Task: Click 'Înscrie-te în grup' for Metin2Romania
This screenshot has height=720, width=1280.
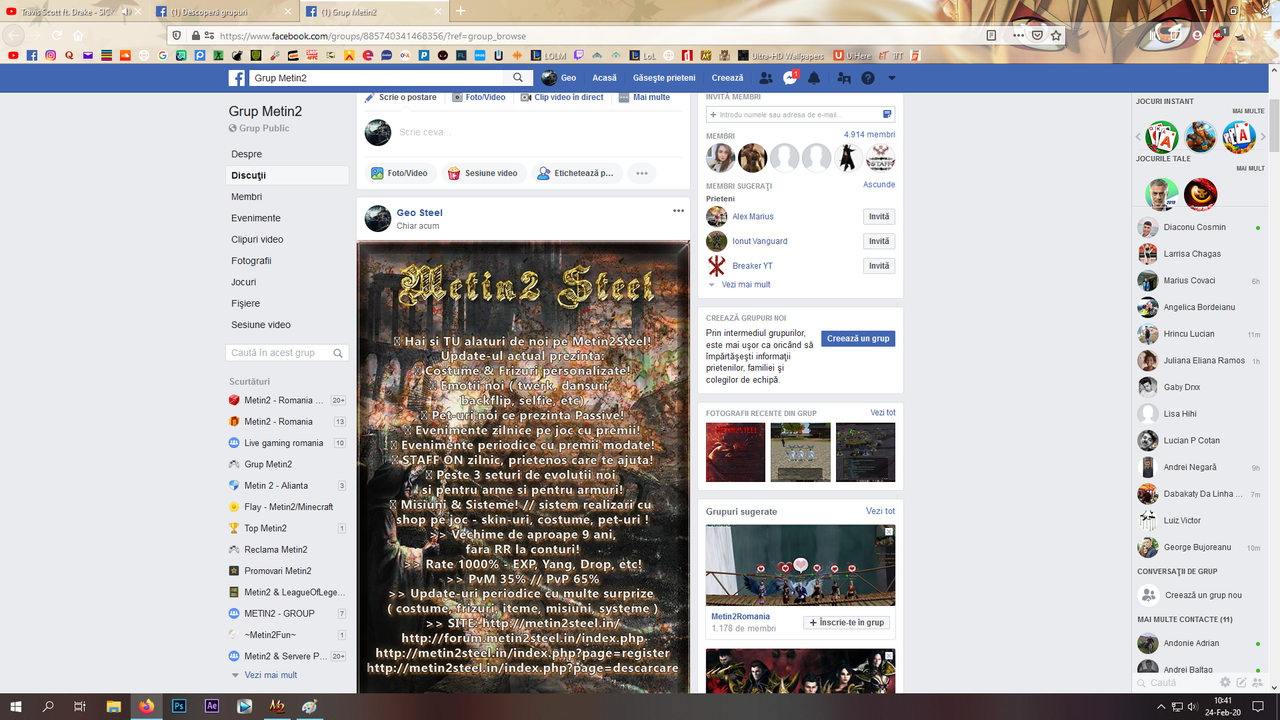Action: 847,622
